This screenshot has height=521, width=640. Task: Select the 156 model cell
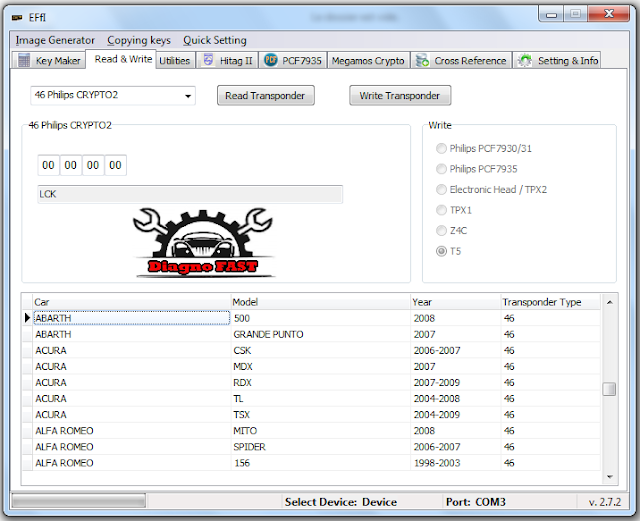[320, 463]
